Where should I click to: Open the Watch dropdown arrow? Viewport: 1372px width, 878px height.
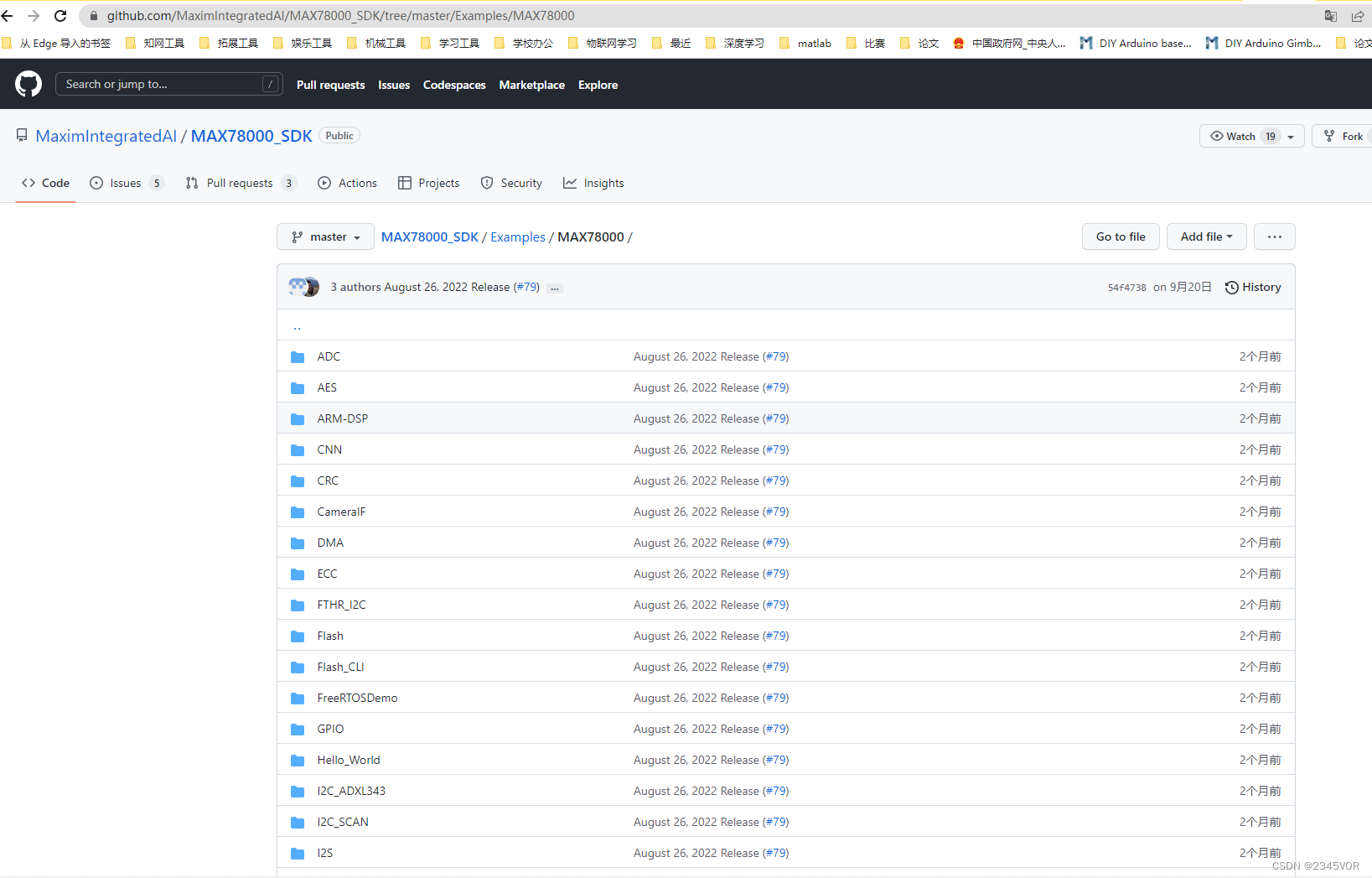[x=1291, y=137]
